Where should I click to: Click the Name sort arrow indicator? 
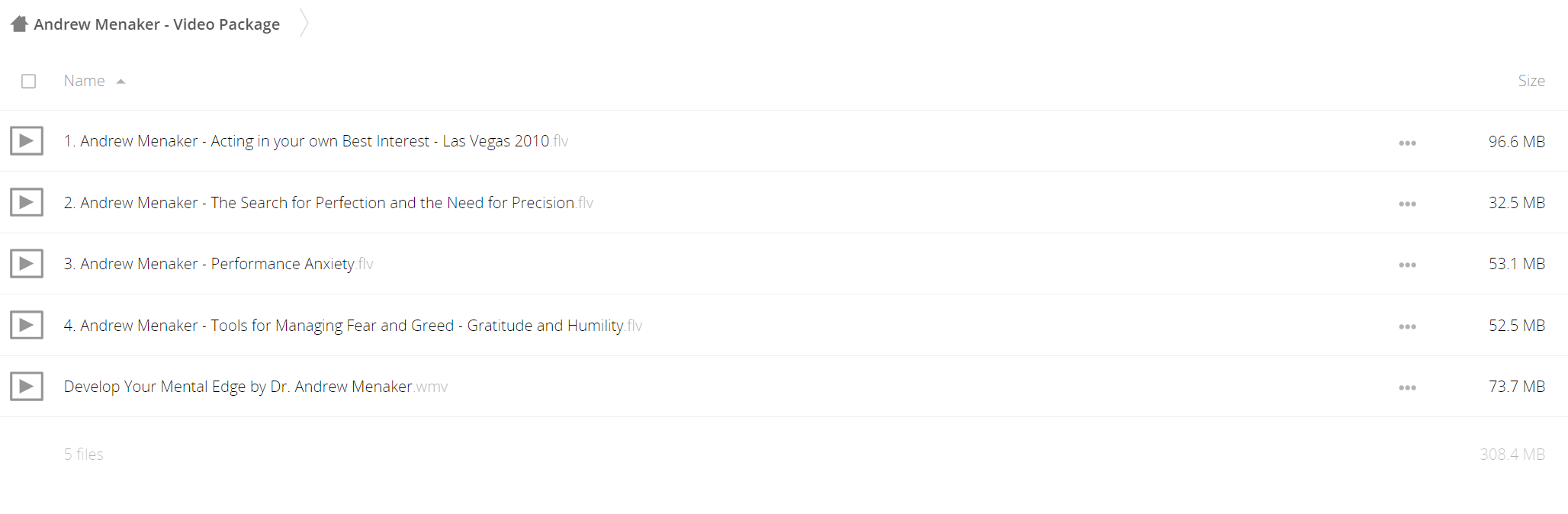coord(120,82)
